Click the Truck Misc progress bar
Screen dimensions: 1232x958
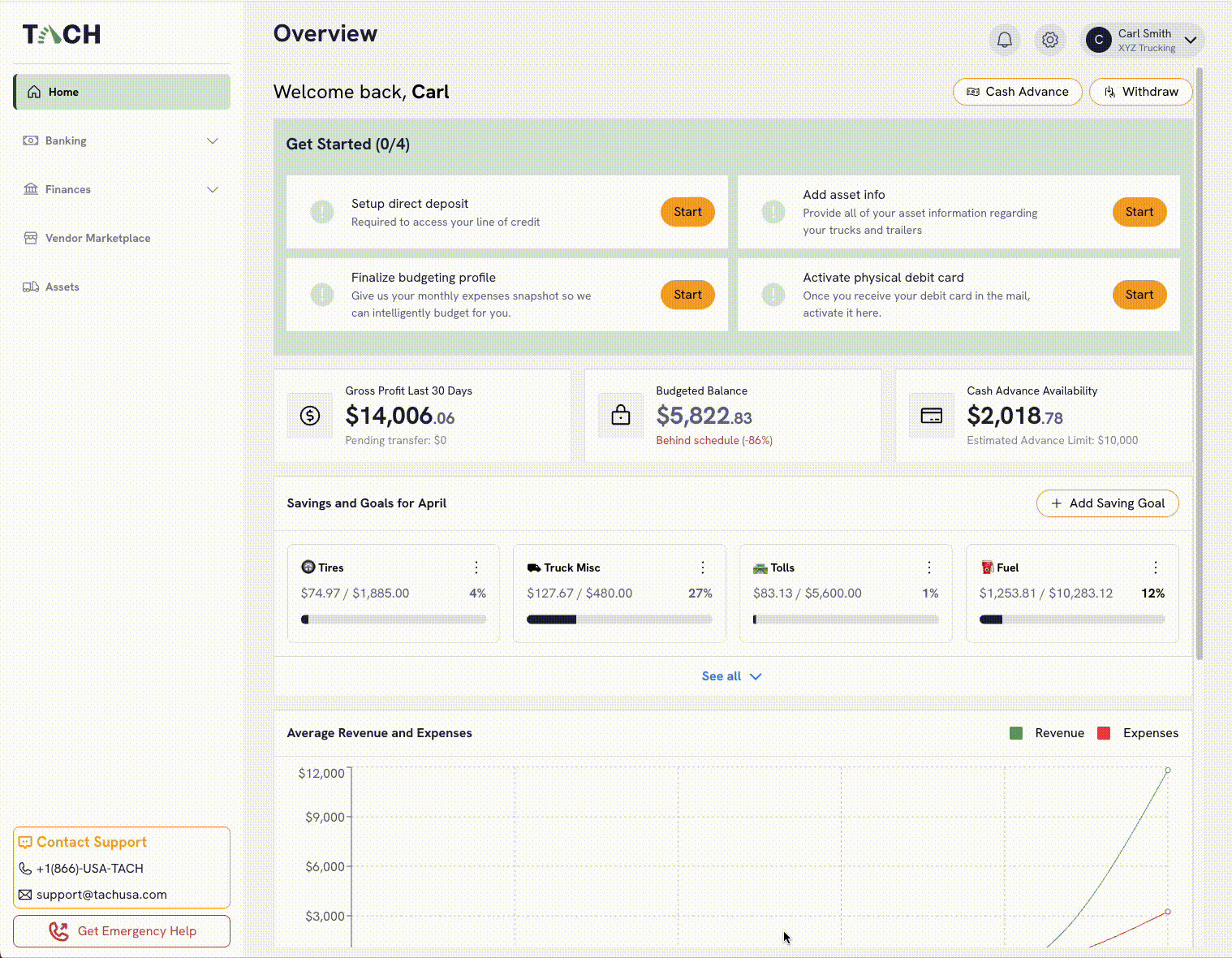pyautogui.click(x=619, y=619)
